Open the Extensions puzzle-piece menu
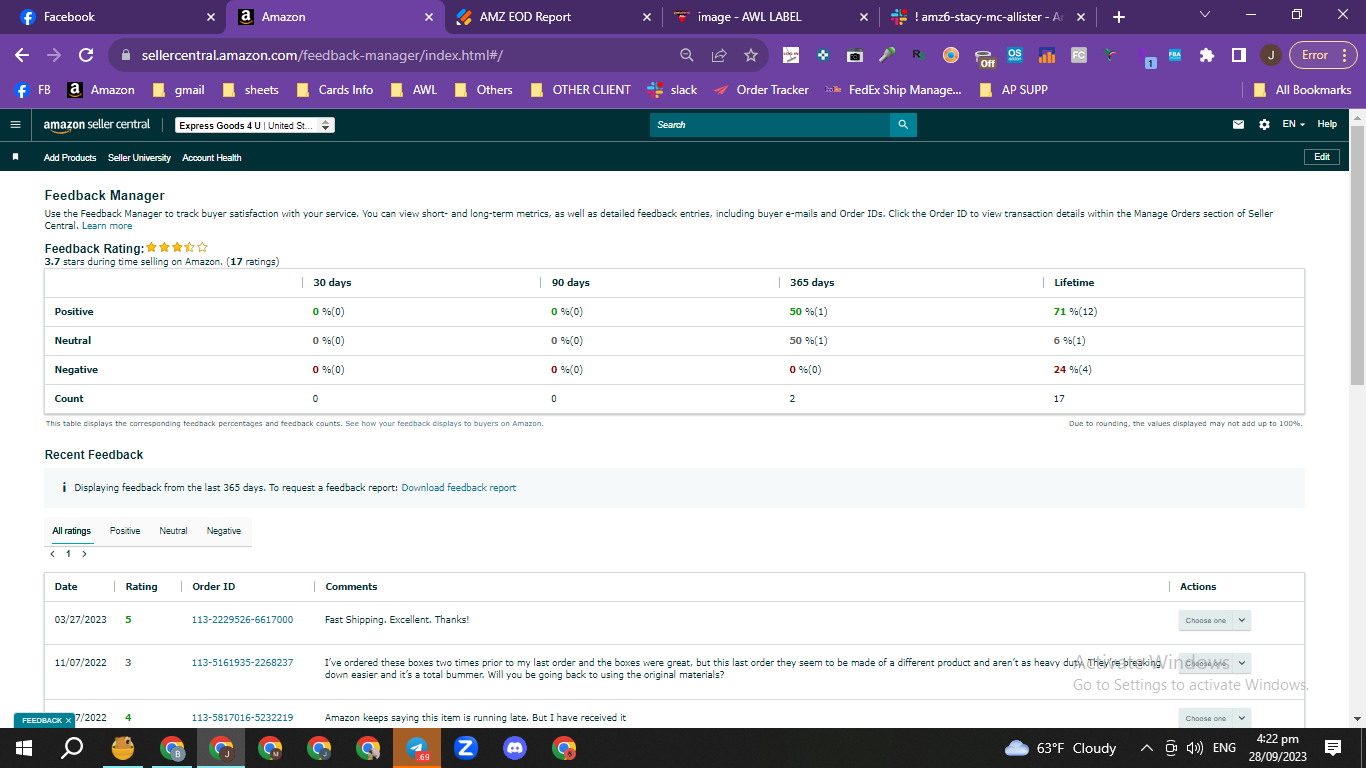The width and height of the screenshot is (1366, 768). [x=1207, y=55]
